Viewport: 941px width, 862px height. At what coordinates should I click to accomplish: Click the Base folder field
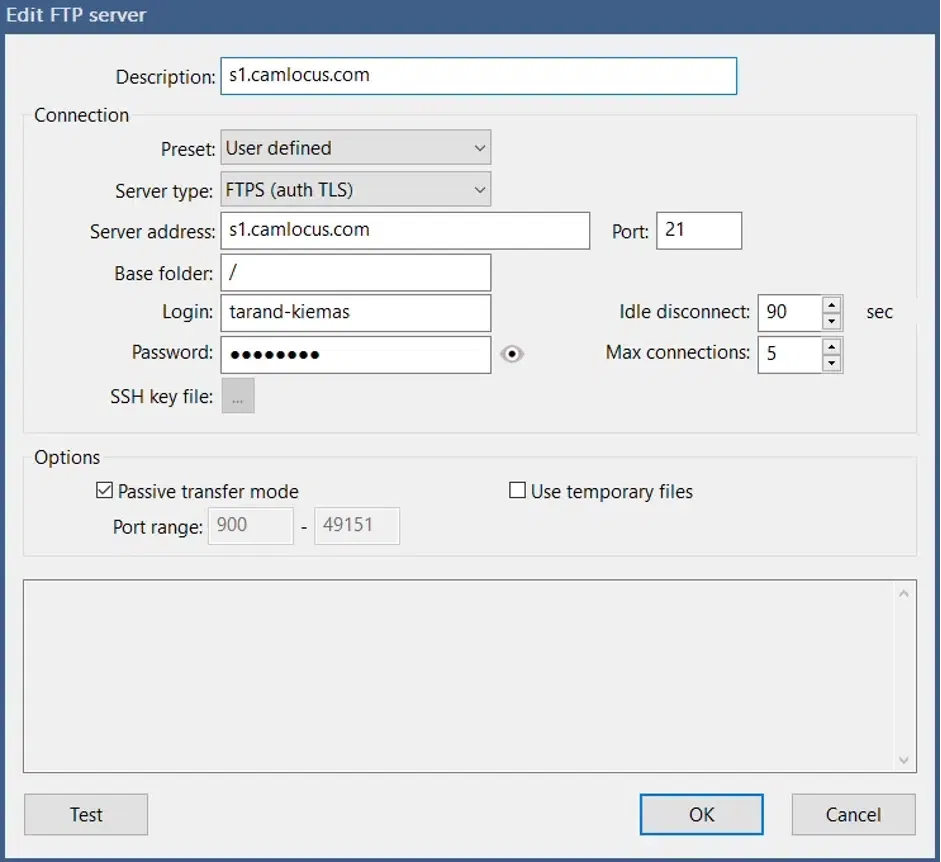click(x=355, y=272)
